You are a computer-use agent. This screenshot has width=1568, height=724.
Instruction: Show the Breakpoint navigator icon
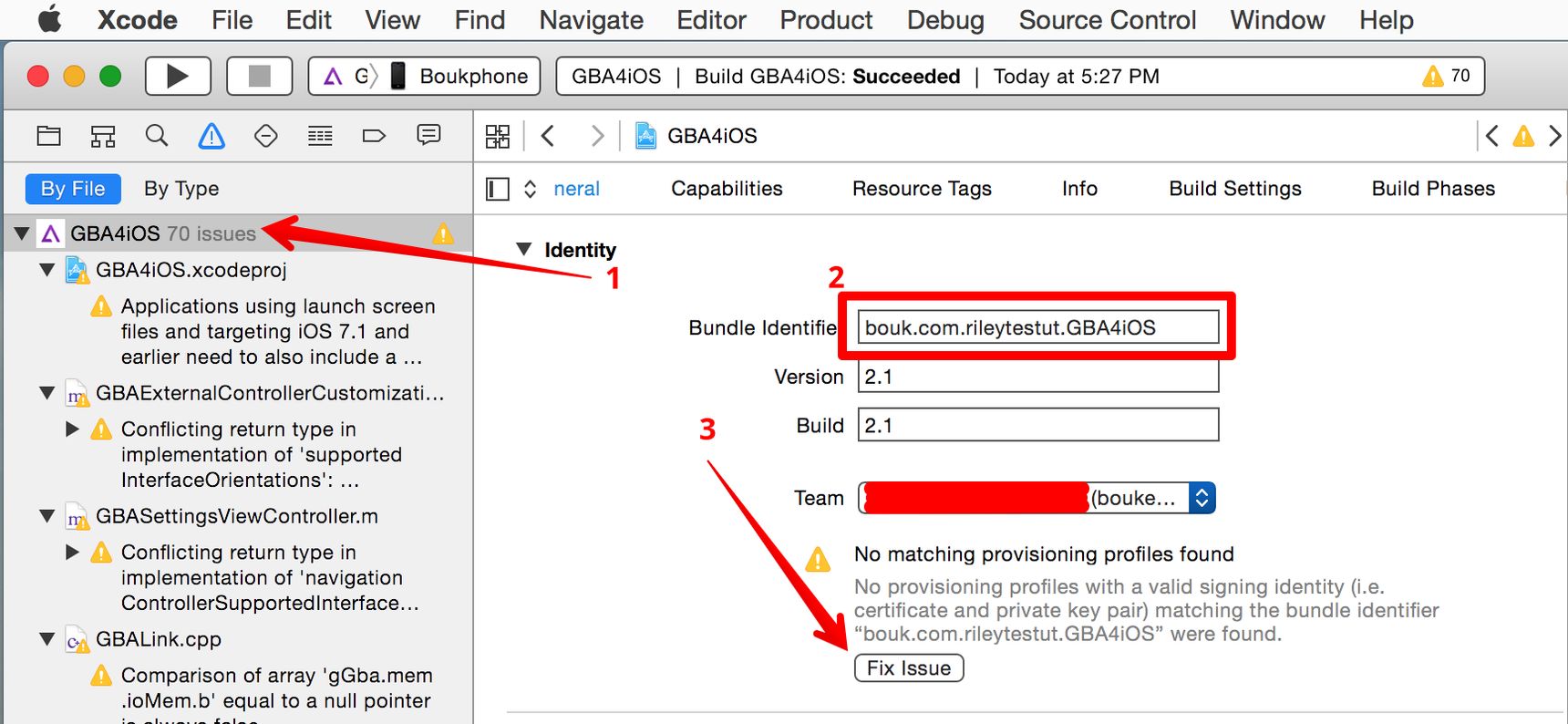click(x=374, y=136)
